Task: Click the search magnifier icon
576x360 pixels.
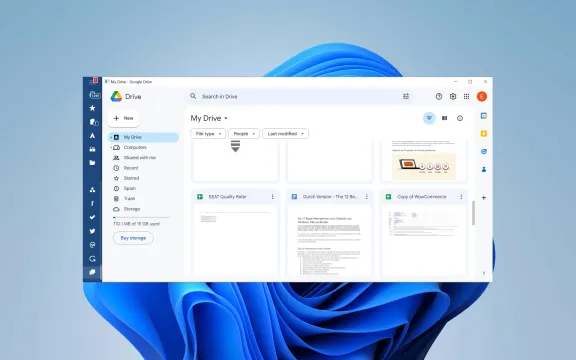Action: pyautogui.click(x=193, y=96)
